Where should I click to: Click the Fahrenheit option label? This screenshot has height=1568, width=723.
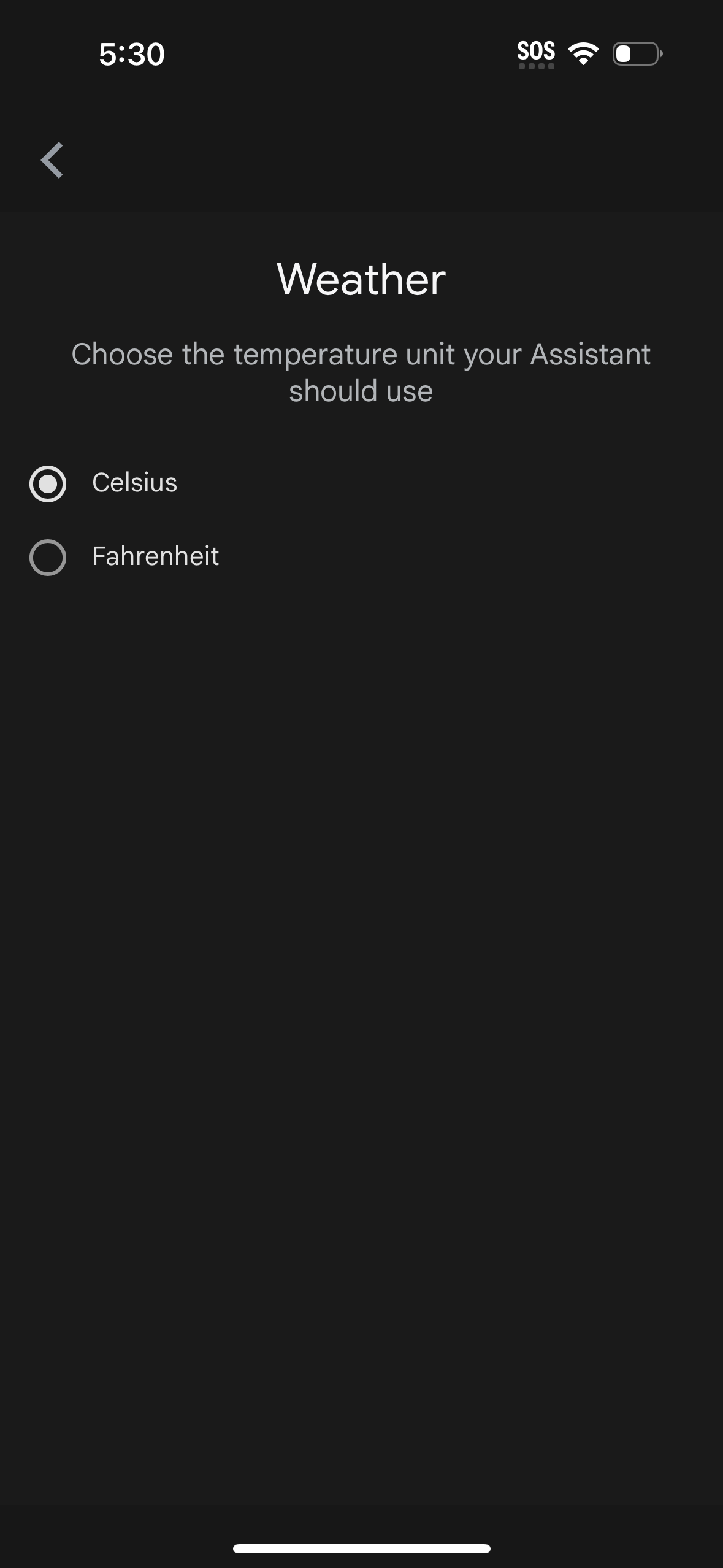pyautogui.click(x=155, y=557)
